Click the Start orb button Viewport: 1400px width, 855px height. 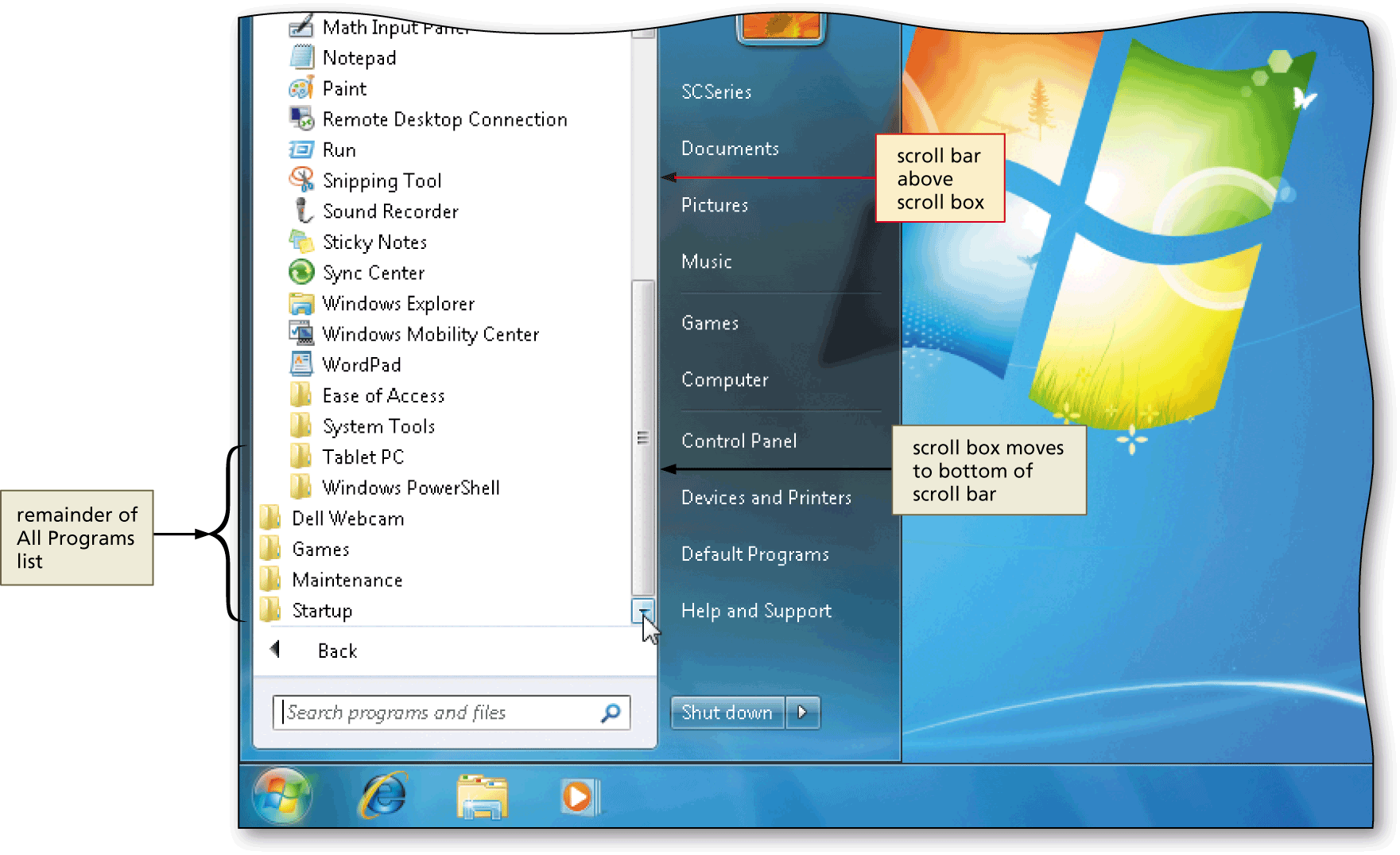point(281,796)
